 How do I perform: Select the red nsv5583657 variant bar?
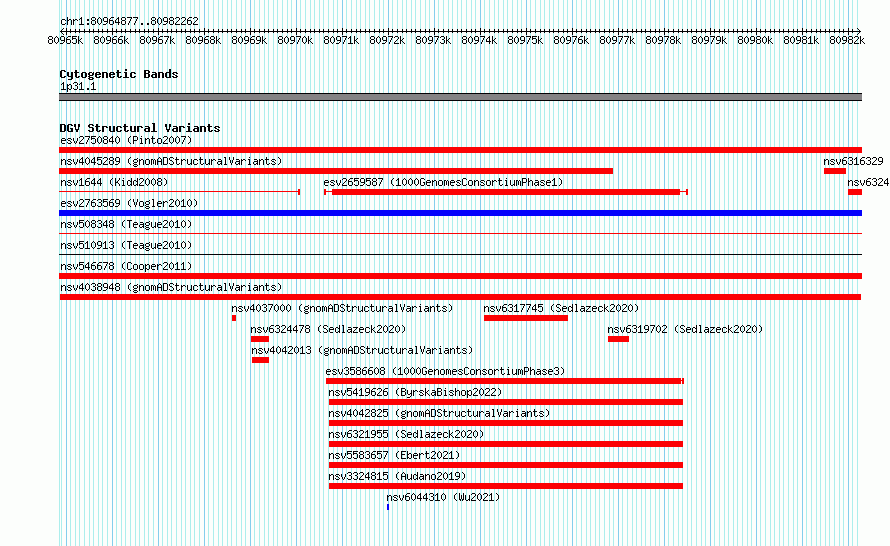(x=506, y=465)
